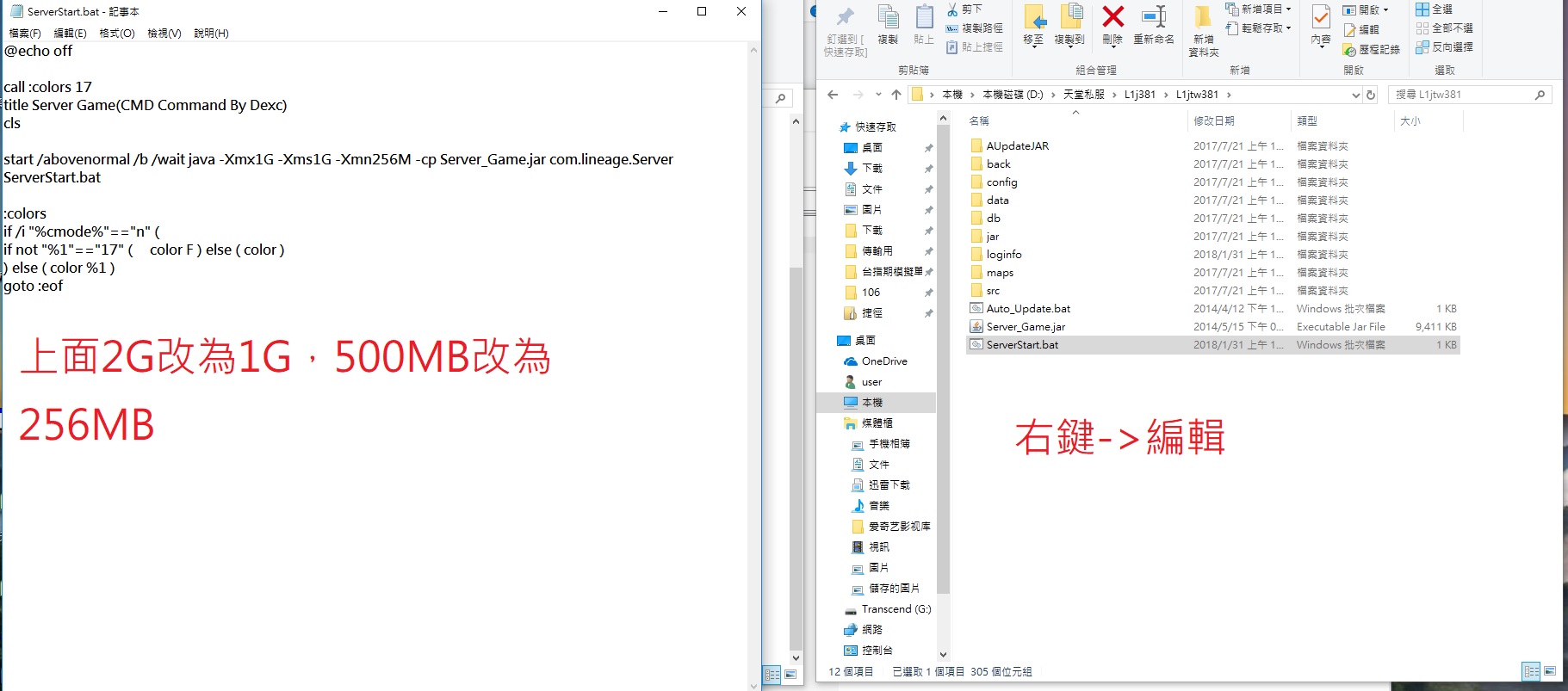
Task: Click the 剪下 (Cut) scissors icon
Action: point(964,9)
